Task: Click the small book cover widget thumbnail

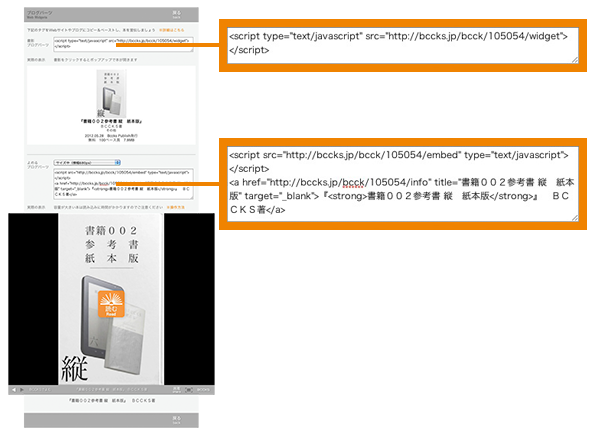Action: [x=111, y=94]
